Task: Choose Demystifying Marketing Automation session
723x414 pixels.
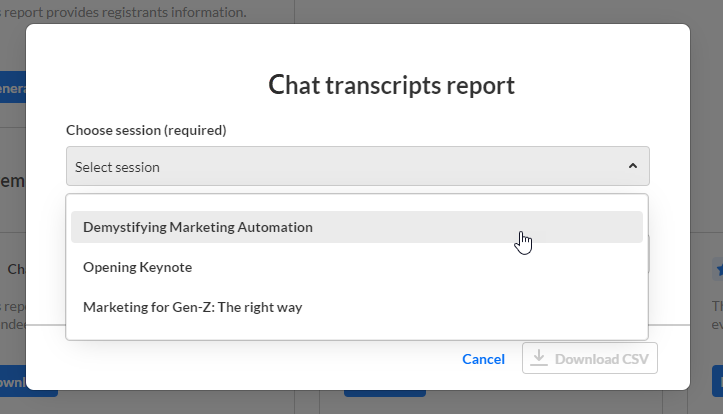Action: [x=198, y=227]
